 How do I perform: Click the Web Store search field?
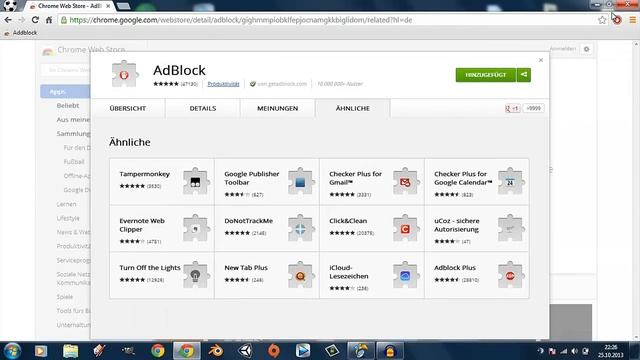66,70
